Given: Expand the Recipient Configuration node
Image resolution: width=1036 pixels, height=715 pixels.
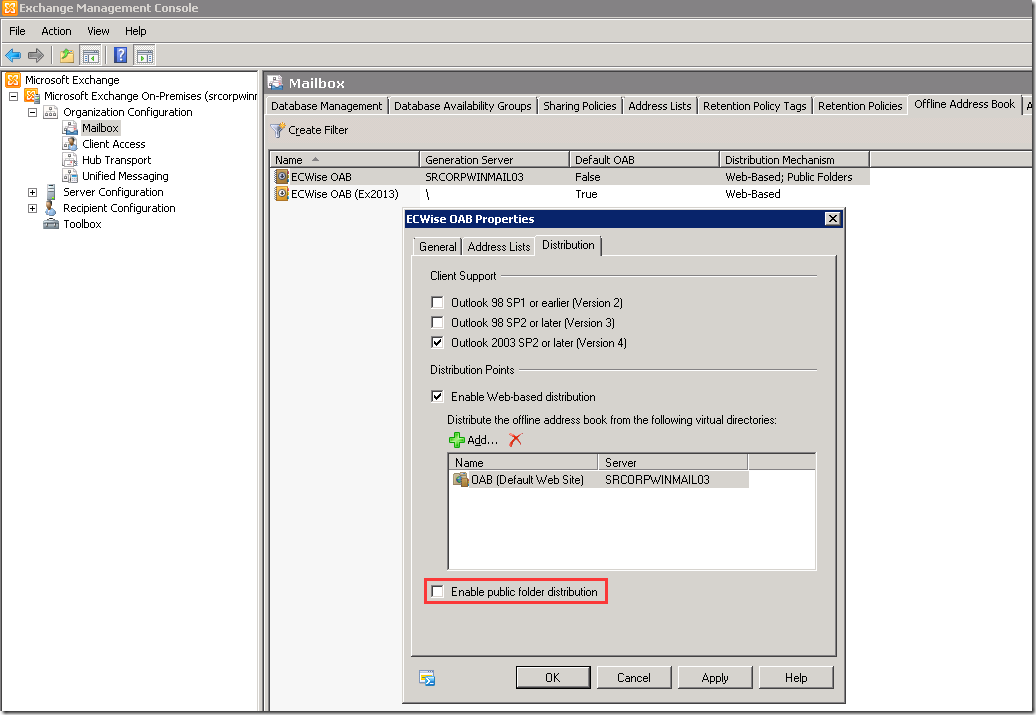Looking at the screenshot, I should [x=32, y=208].
